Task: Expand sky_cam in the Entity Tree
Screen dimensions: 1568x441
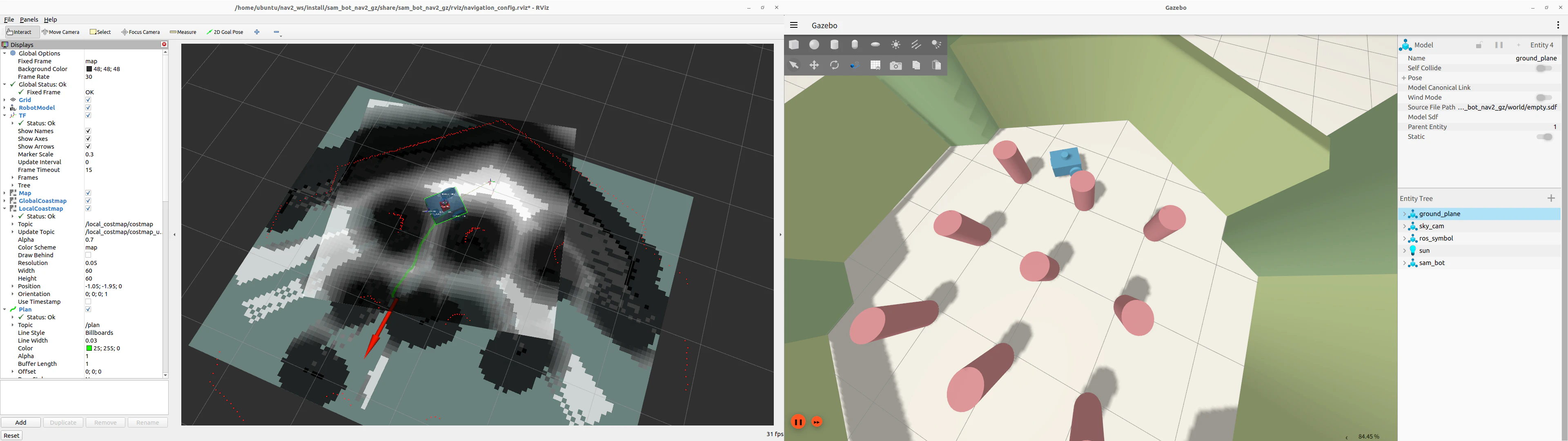Action: coord(1404,226)
